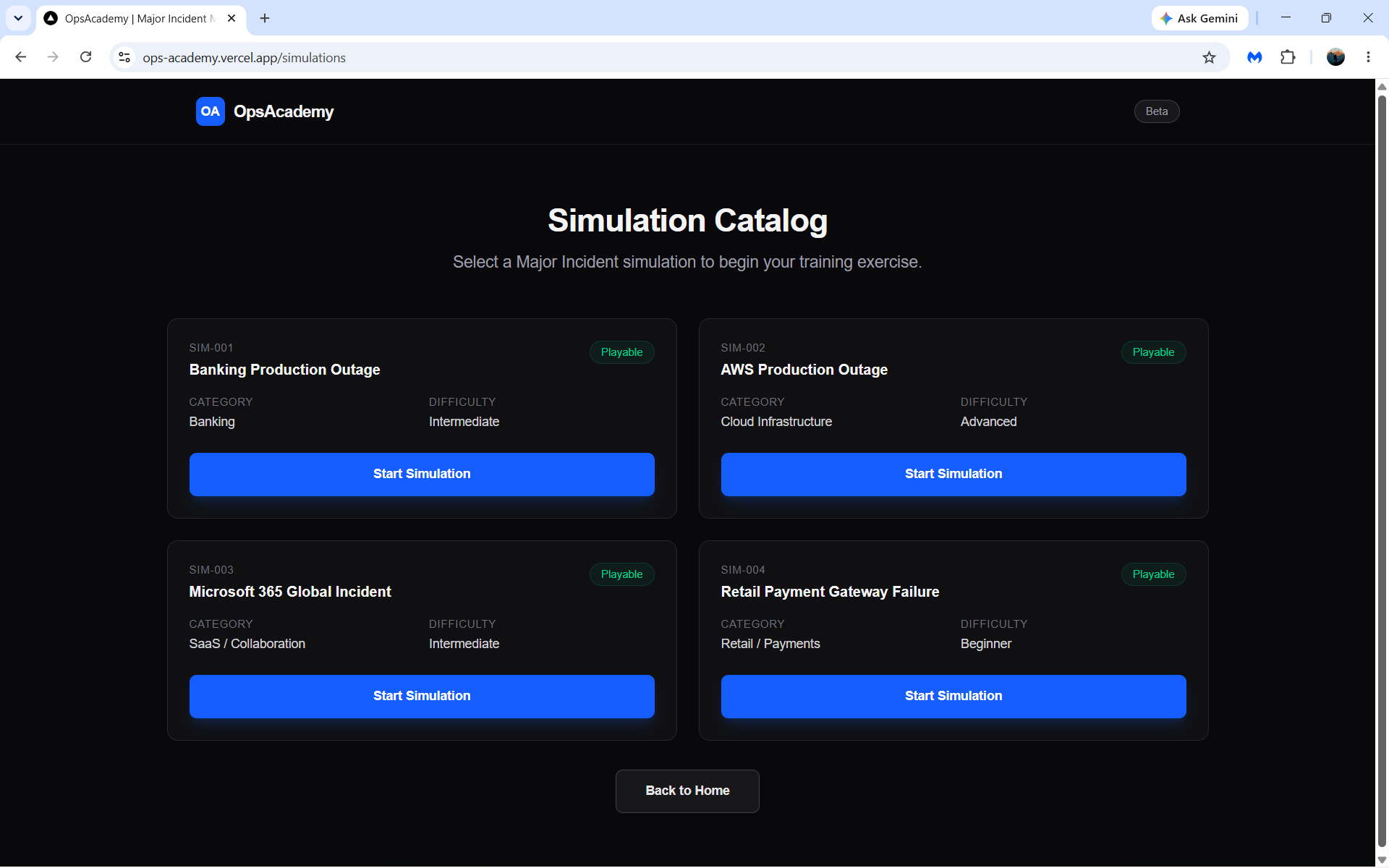Click the Playable badge on SIM-002

coord(1153,352)
